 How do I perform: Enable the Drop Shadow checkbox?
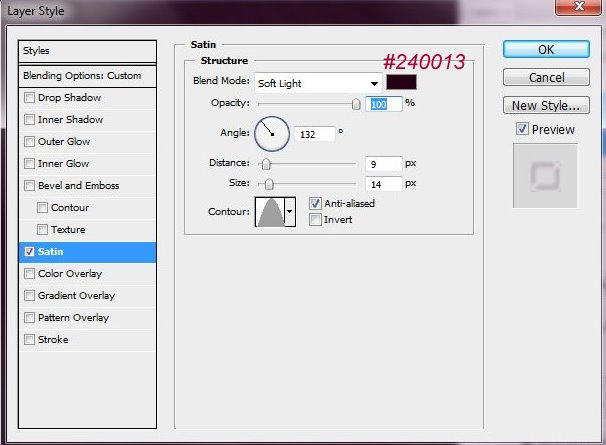29,98
